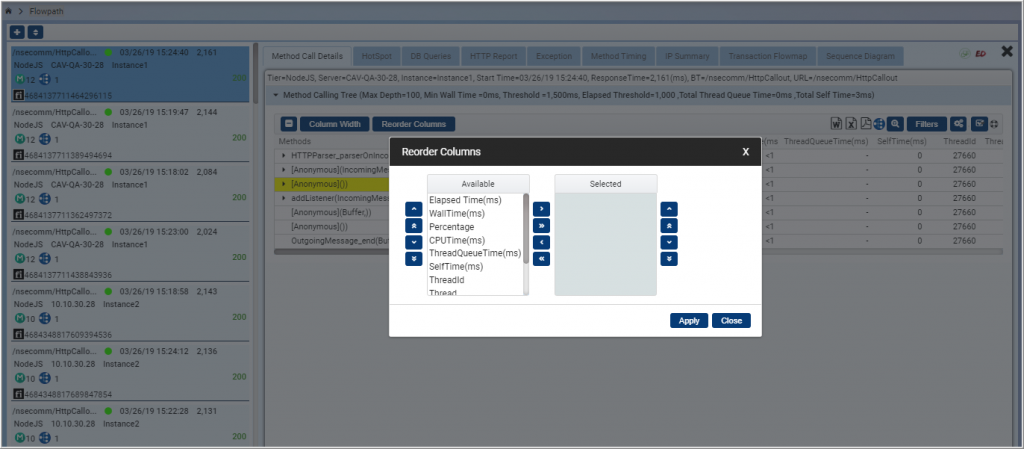This screenshot has height=449, width=1024.
Task: Click the magnifier search button in toolbar
Action: tap(895, 124)
